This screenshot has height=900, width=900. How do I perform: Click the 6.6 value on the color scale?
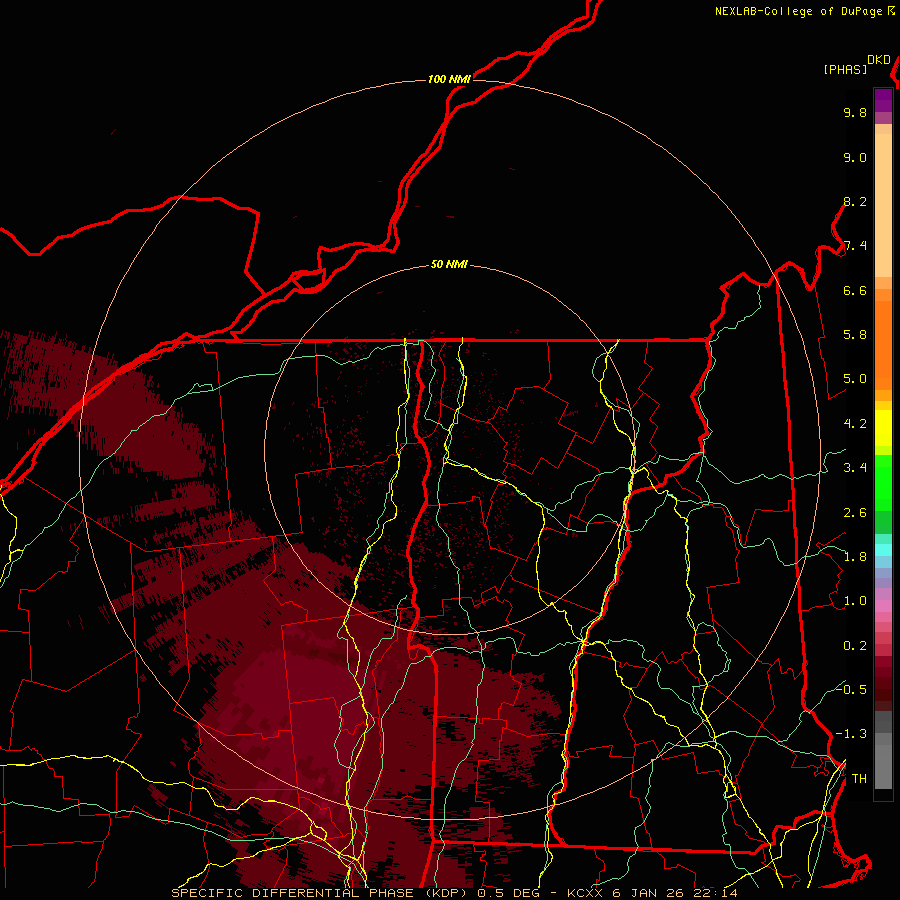(855, 290)
